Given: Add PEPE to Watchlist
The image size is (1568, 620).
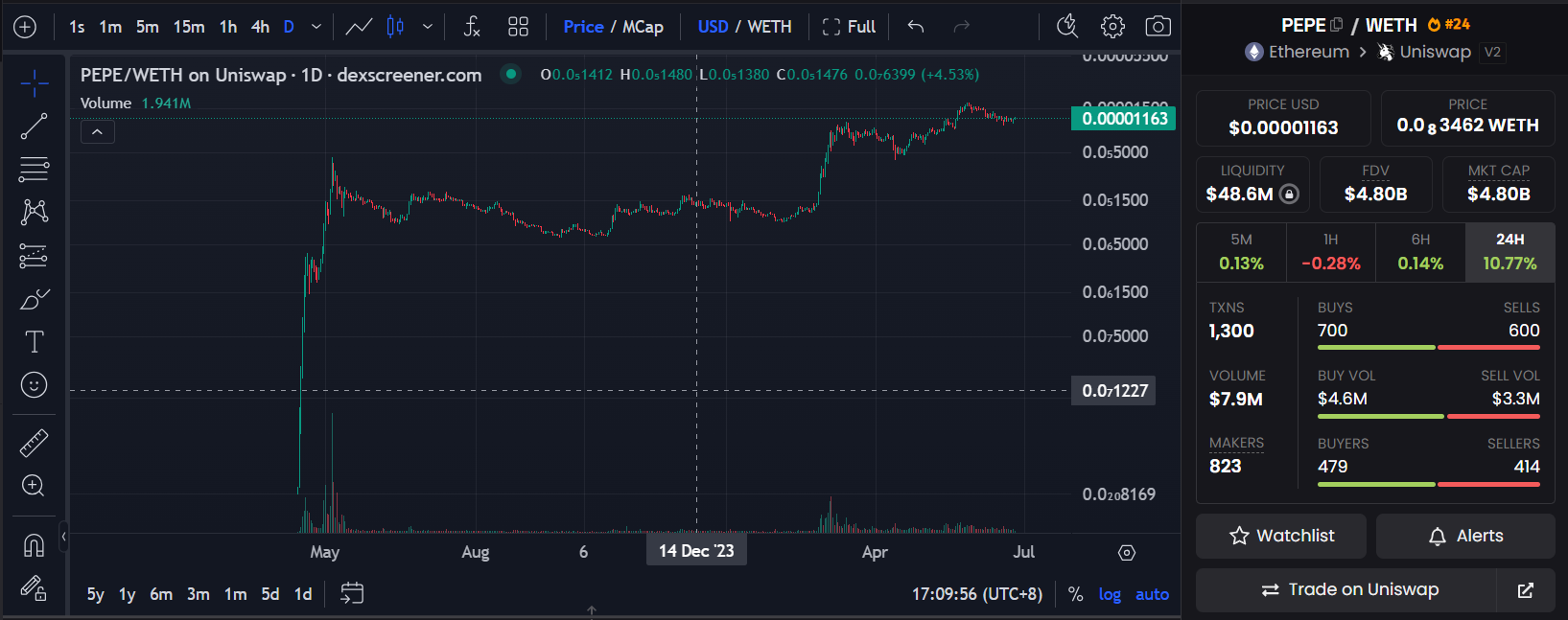Looking at the screenshot, I should [1280, 536].
